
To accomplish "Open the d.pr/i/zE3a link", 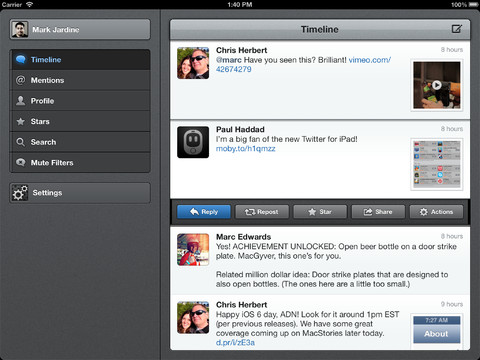I will click(235, 342).
